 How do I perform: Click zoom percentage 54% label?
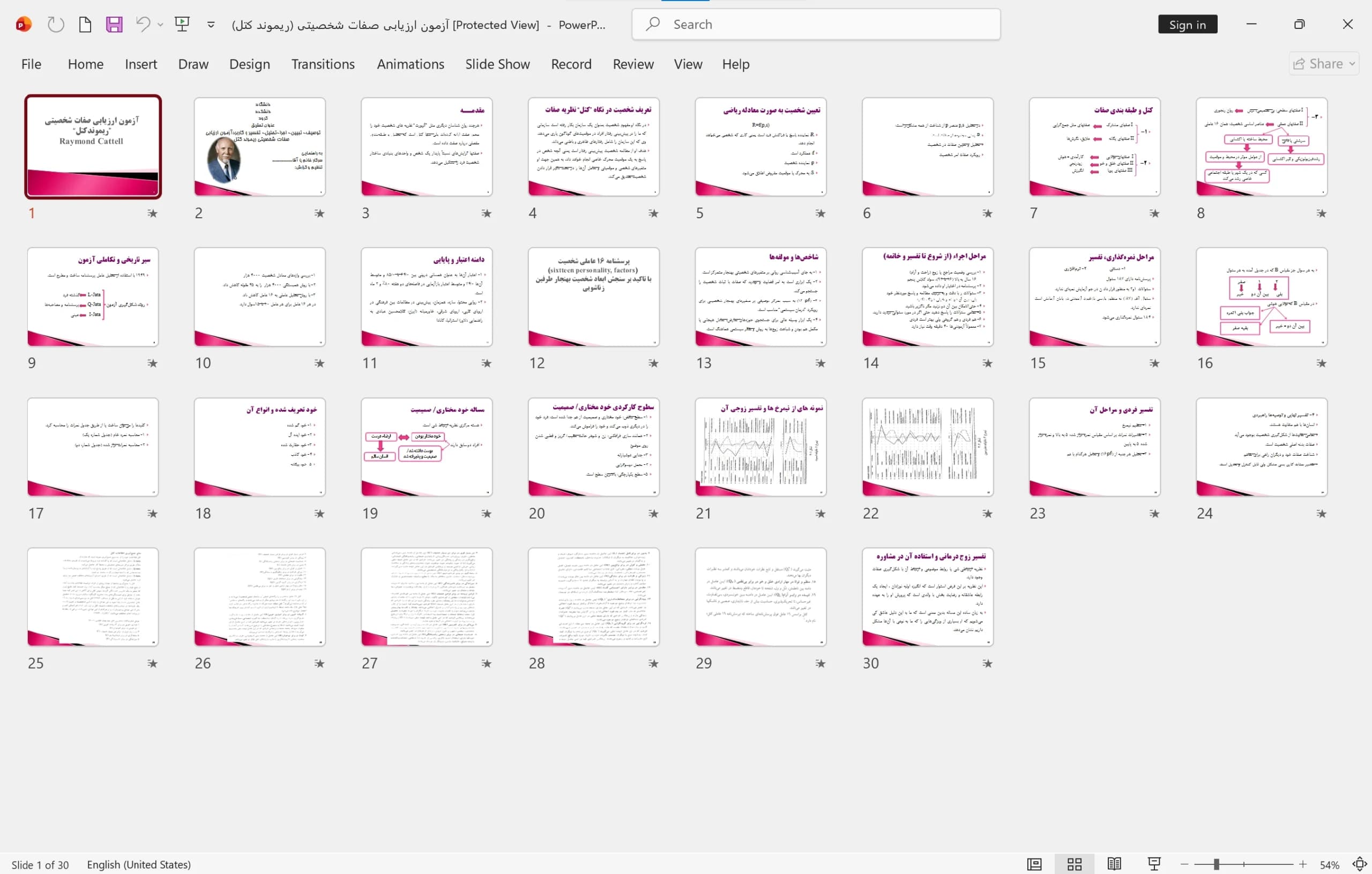point(1329,865)
